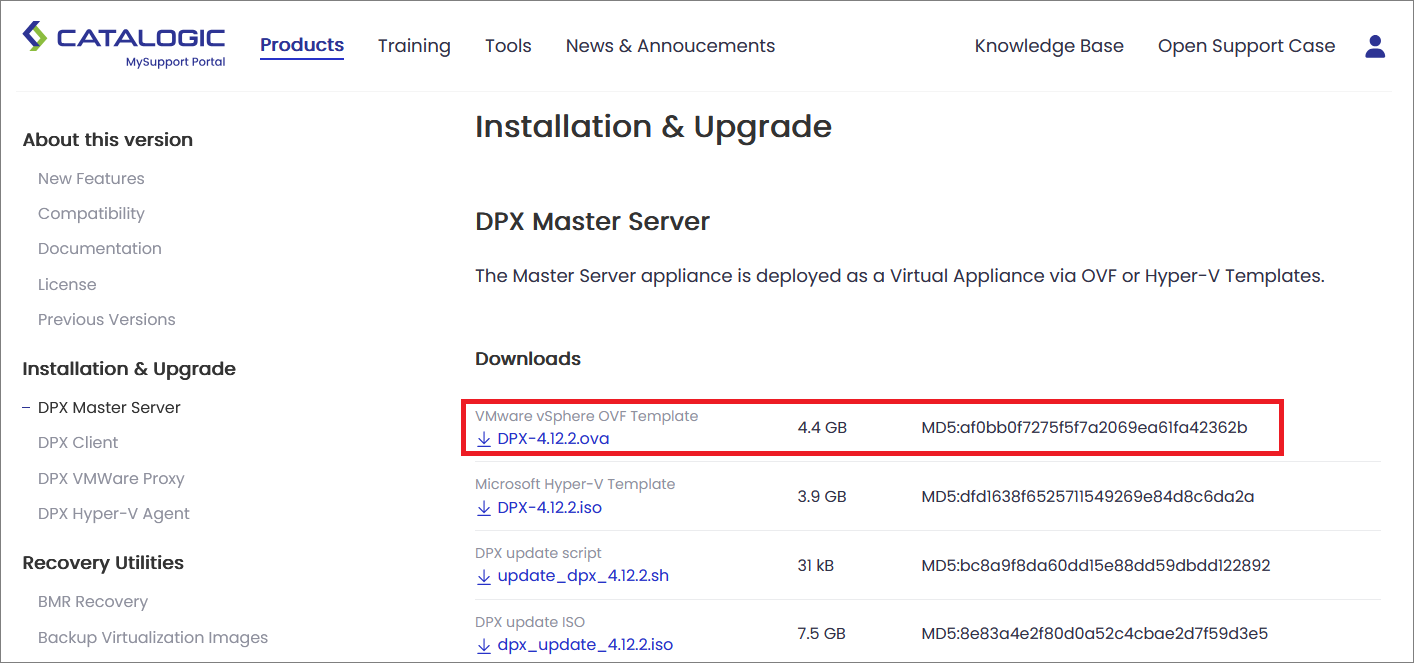Go to DPX VMWare Proxy page
Screen dimensions: 1414x663
click(111, 479)
